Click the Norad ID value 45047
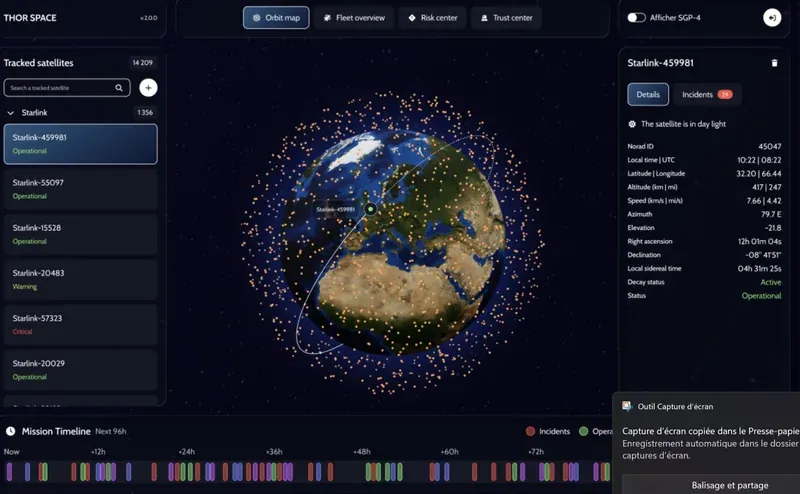The image size is (800, 494). [769, 146]
